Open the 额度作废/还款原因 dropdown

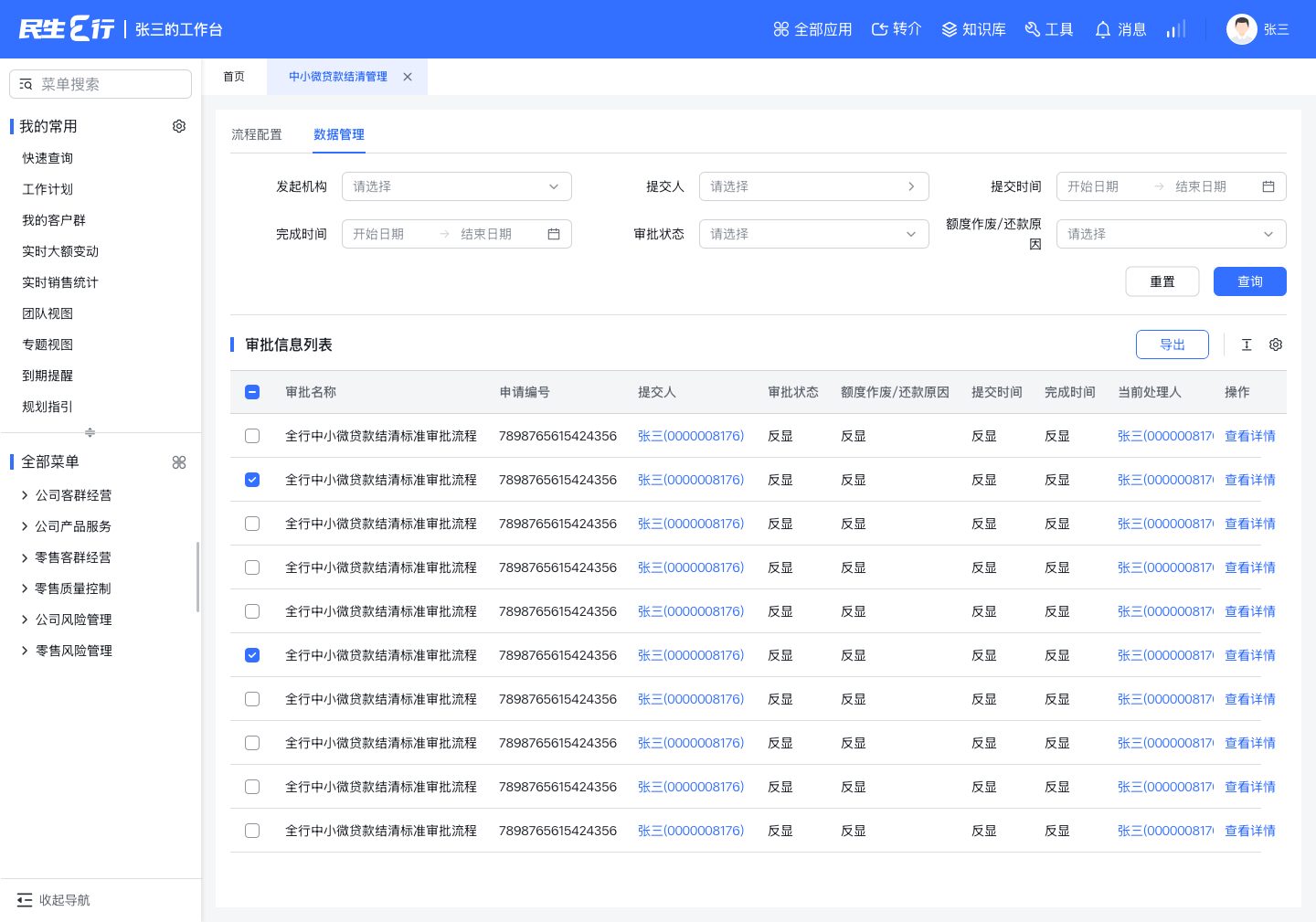pyautogui.click(x=1172, y=234)
